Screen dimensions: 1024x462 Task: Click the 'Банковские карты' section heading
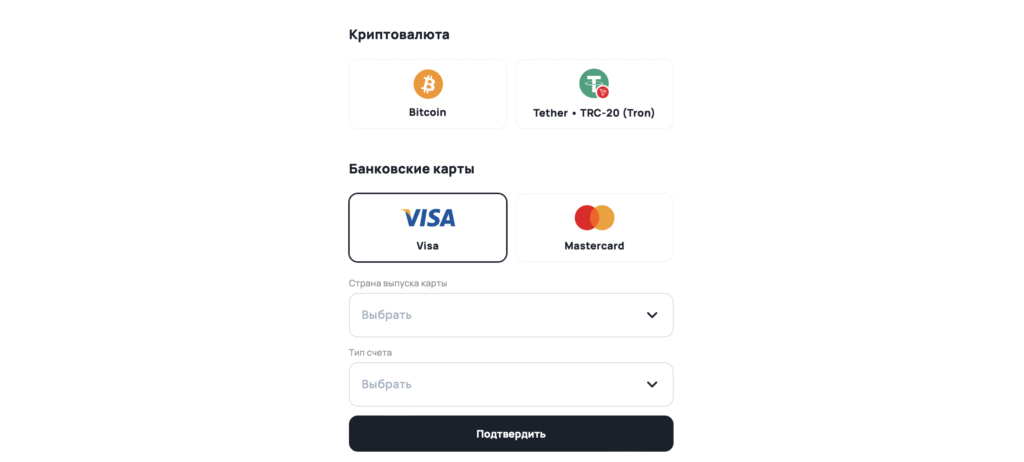click(411, 168)
